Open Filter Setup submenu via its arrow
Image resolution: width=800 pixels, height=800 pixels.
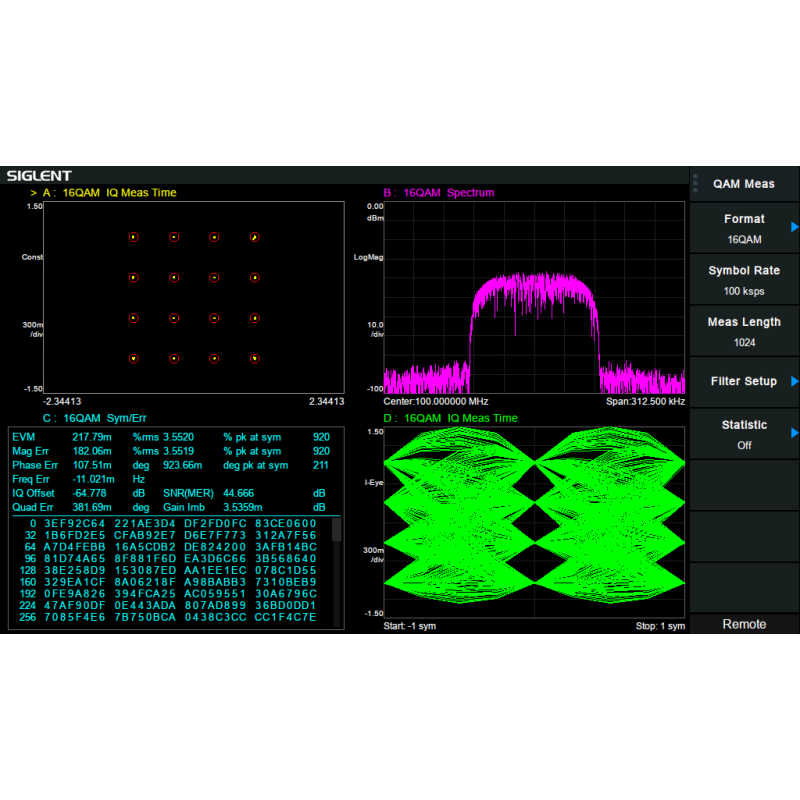click(794, 381)
